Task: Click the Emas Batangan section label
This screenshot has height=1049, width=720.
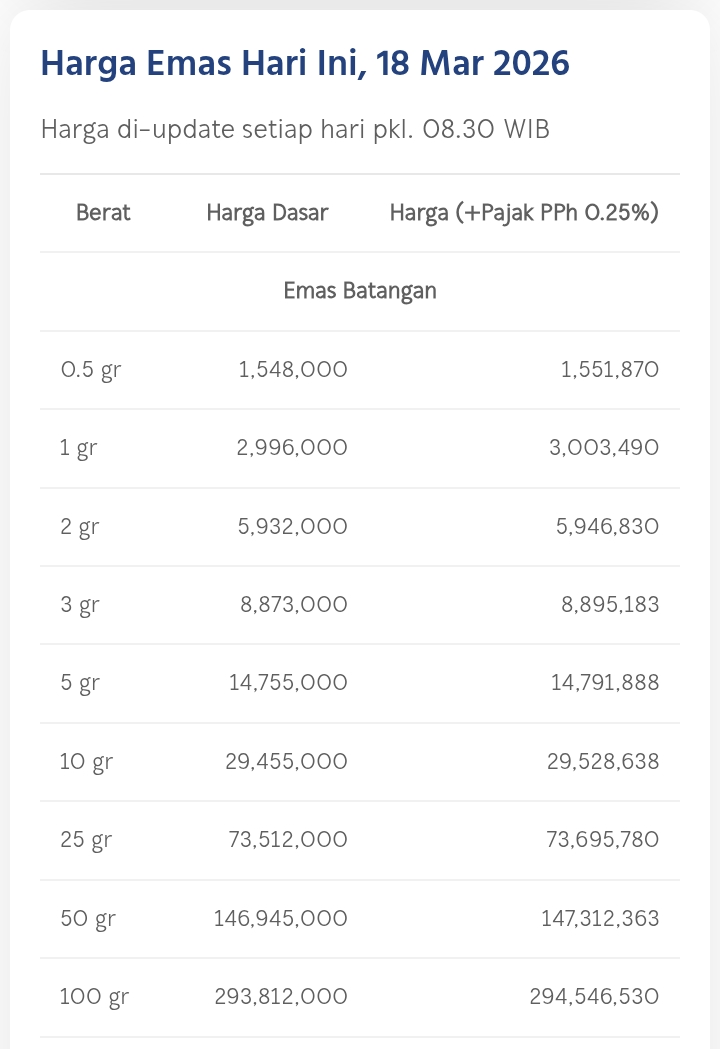Action: click(360, 291)
